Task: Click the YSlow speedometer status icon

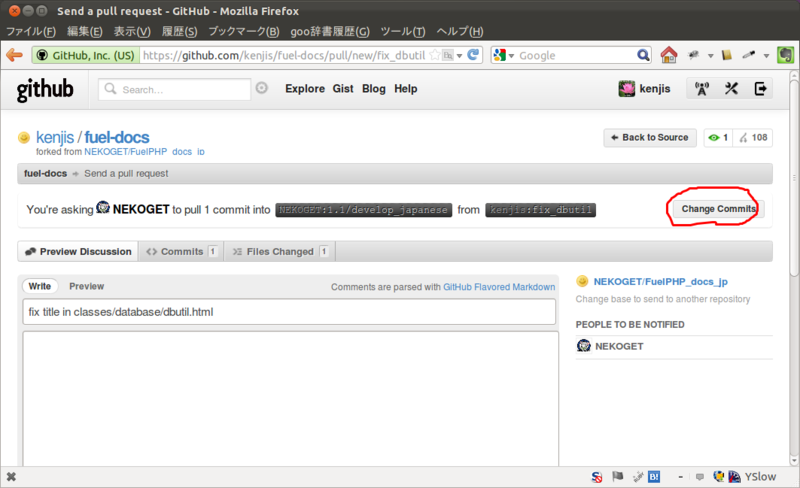Action: coord(734,477)
